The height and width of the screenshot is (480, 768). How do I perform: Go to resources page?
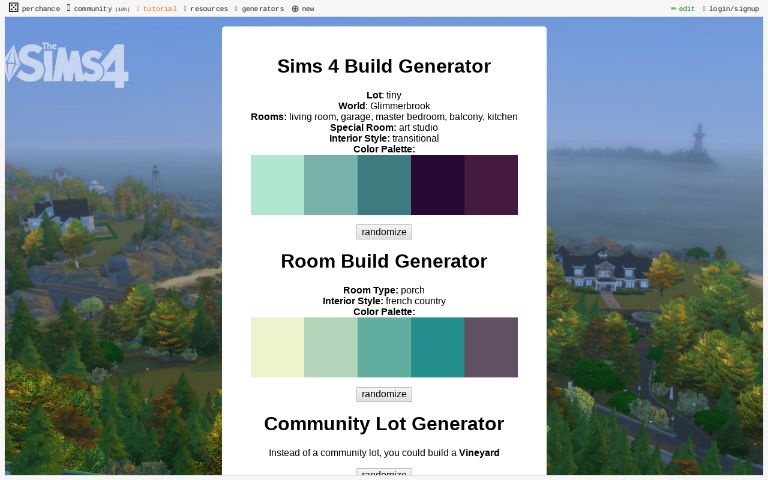pyautogui.click(x=208, y=9)
